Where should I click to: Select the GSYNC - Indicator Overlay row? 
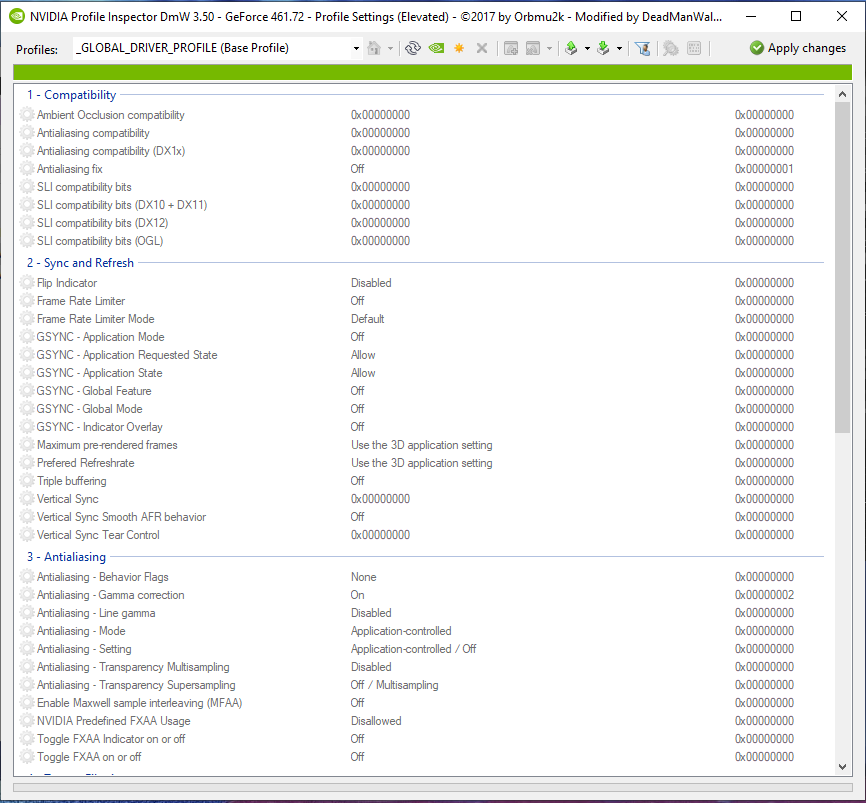[x=424, y=427]
